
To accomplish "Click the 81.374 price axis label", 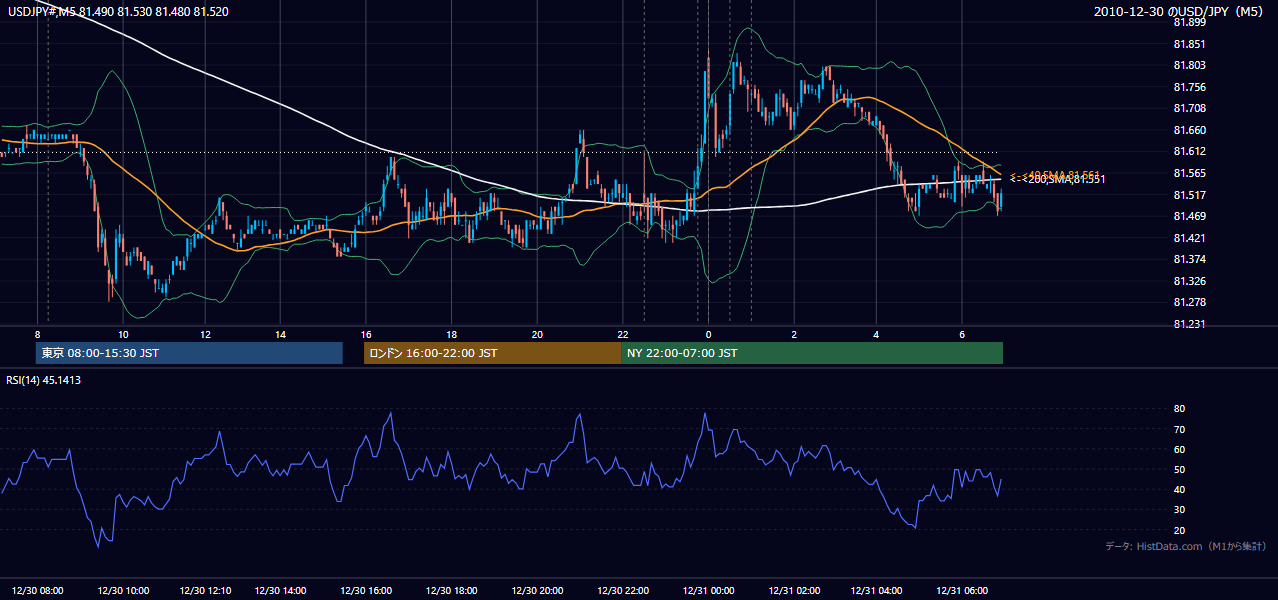I will coord(1189,259).
